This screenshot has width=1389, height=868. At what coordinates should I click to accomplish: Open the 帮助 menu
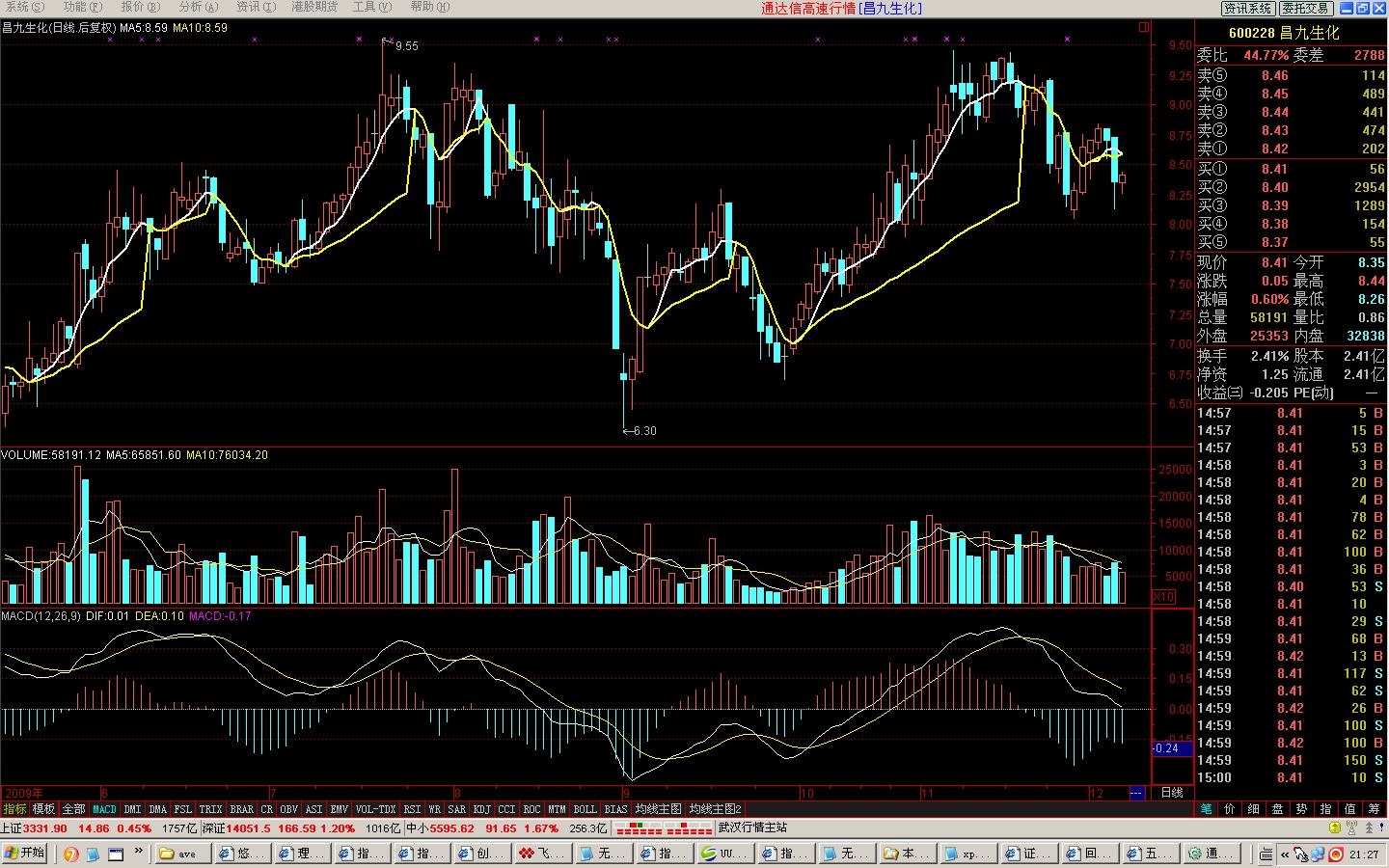click(x=430, y=8)
